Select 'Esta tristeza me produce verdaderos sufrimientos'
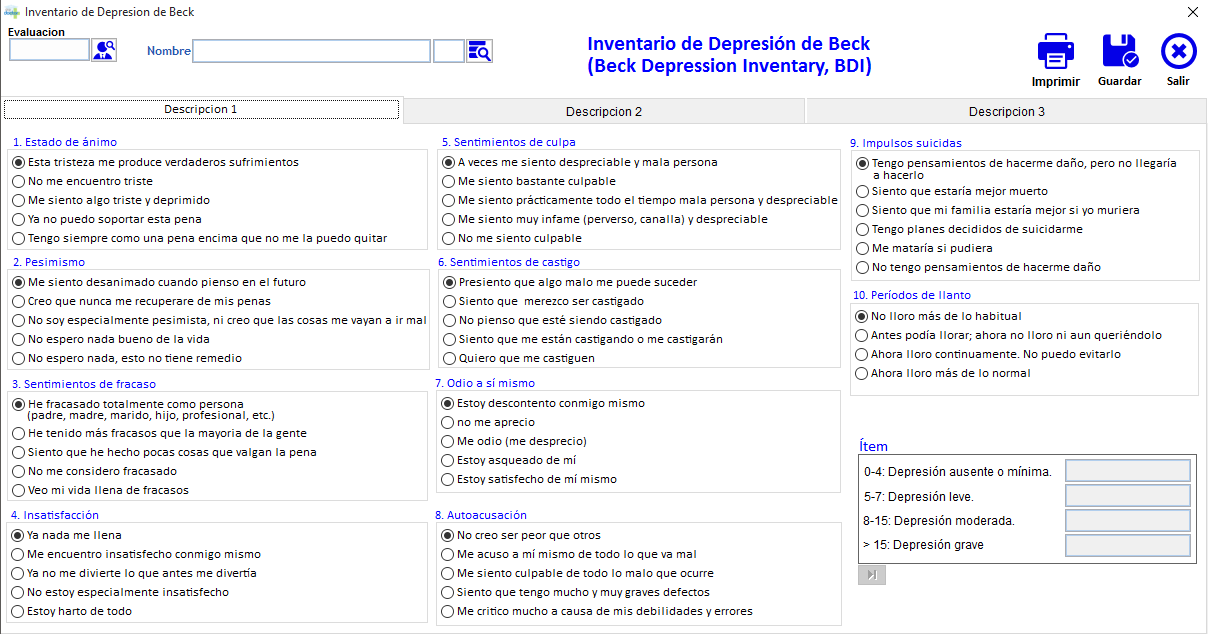Viewport: 1208px width, 634px height. 155,162
